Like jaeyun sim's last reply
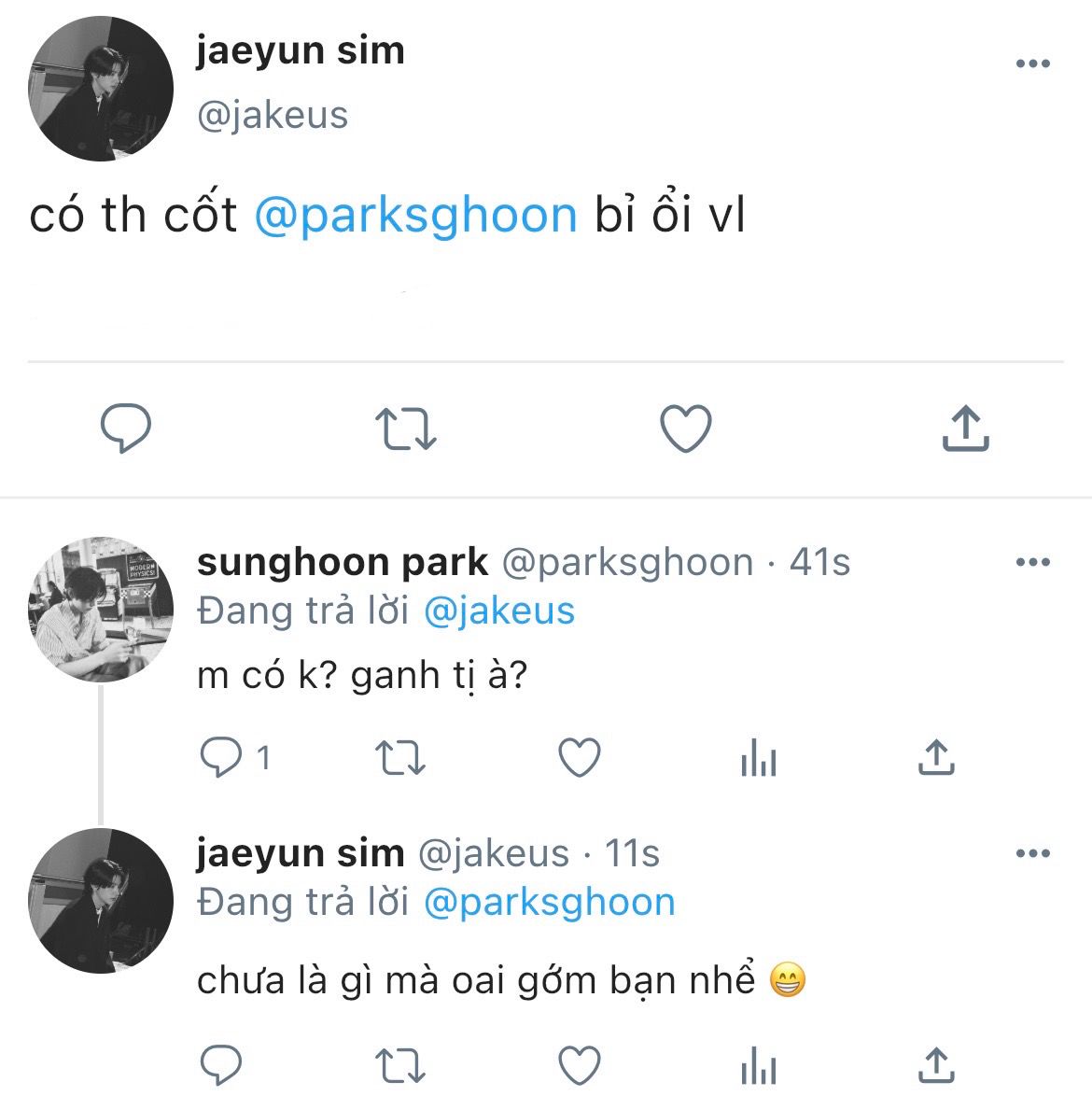The width and height of the screenshot is (1092, 1110). [580, 1065]
